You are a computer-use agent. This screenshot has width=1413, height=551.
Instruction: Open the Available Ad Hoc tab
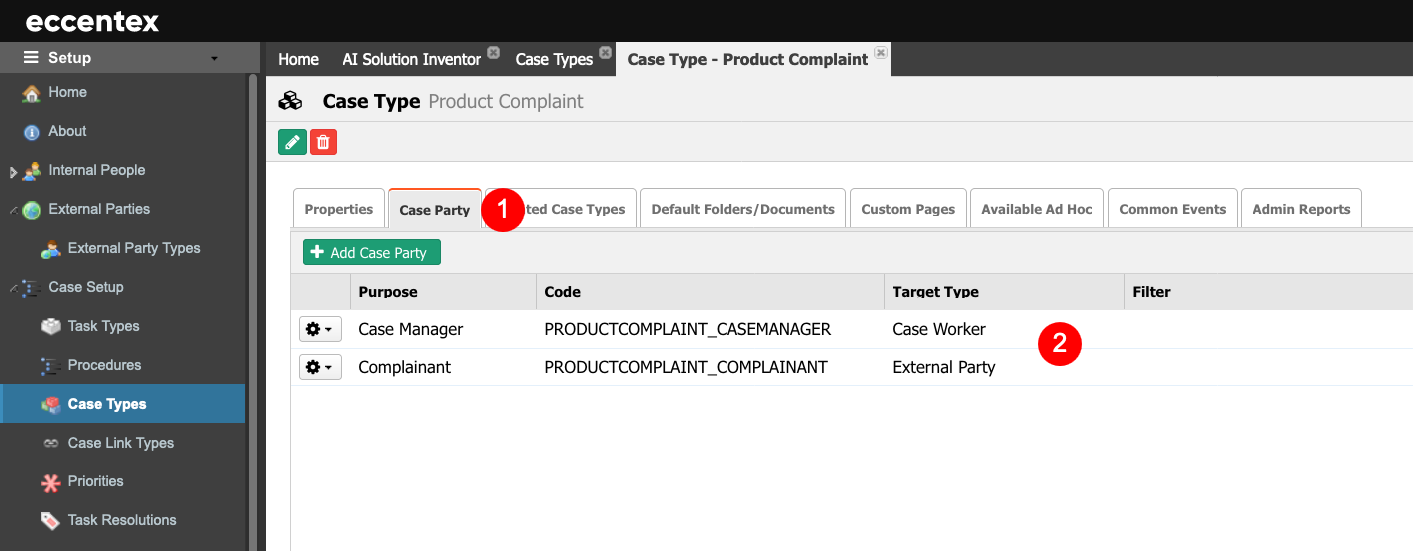[x=1037, y=209]
